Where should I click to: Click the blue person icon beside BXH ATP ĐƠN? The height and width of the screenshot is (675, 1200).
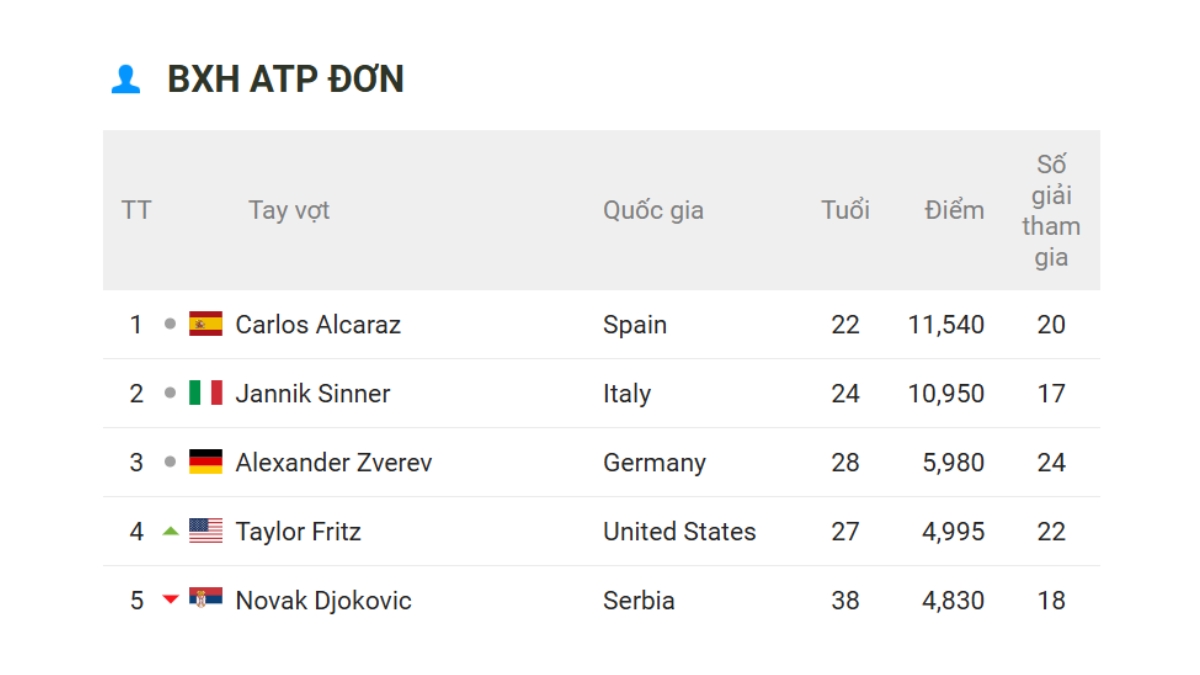coord(125,79)
